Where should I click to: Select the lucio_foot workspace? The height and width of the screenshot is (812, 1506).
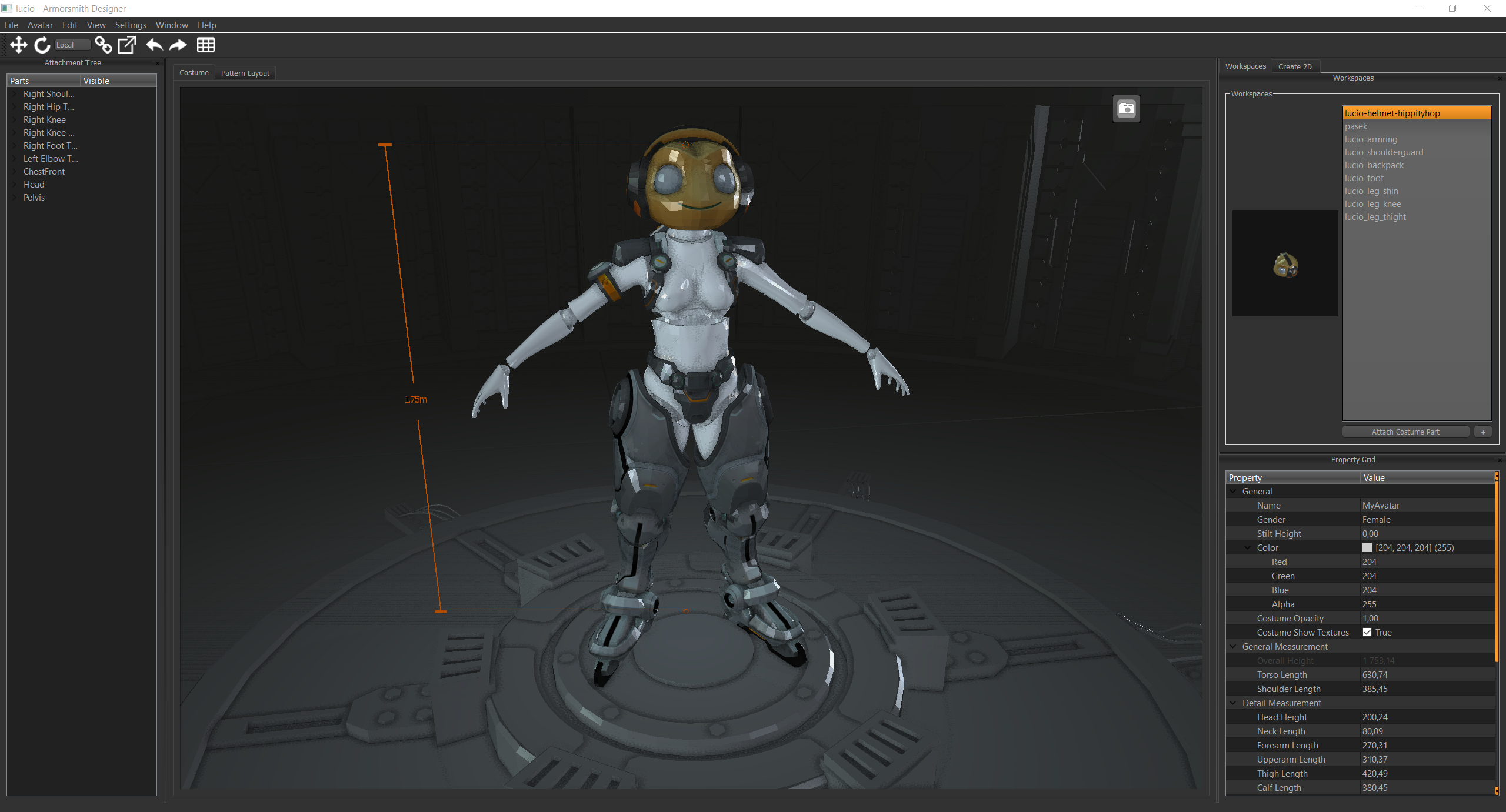coord(1417,178)
